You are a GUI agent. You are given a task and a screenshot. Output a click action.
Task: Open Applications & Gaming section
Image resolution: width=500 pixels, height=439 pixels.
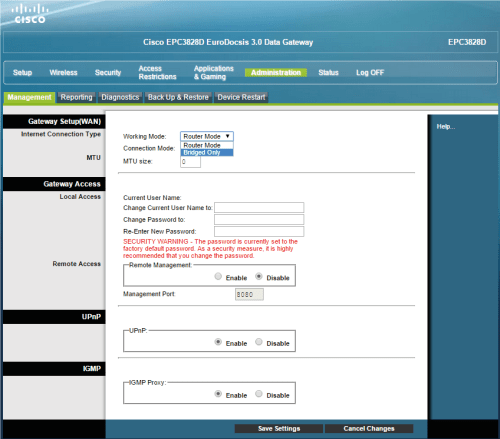[214, 72]
